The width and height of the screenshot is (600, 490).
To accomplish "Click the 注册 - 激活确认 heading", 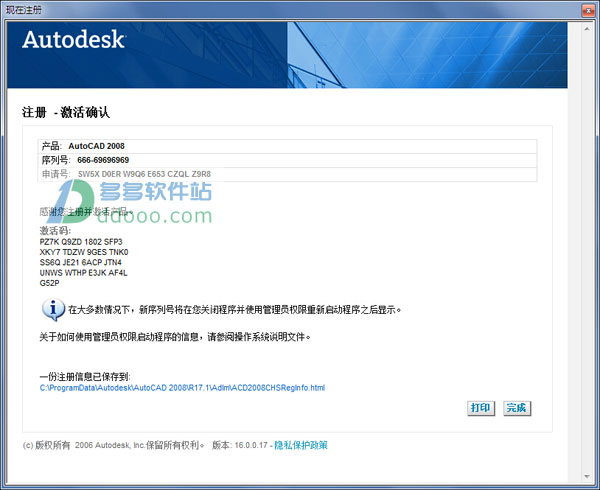I will tap(66, 112).
